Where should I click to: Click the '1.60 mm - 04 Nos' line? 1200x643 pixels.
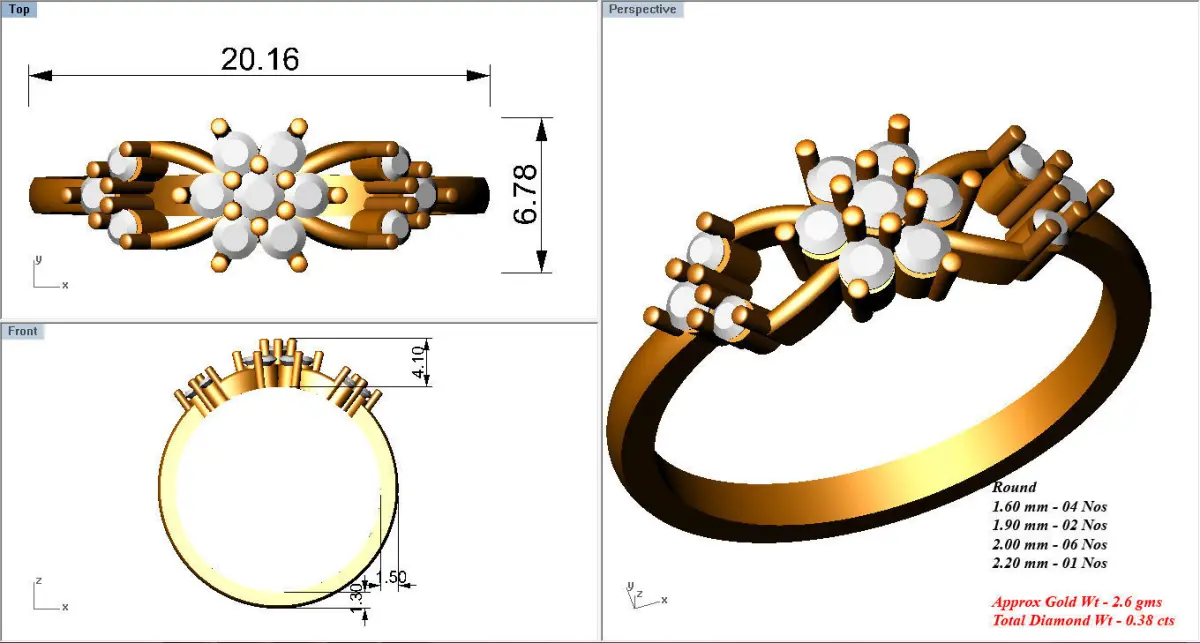(x=1049, y=506)
